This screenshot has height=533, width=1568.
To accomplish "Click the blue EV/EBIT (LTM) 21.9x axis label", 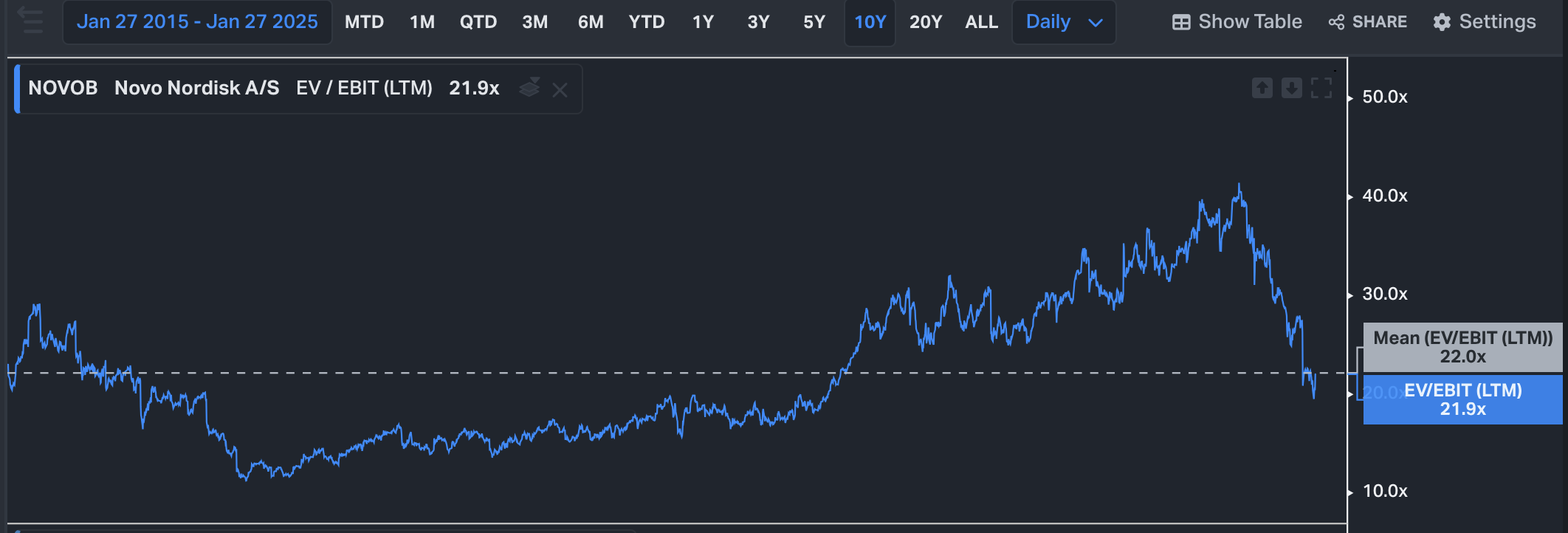I will click(x=1462, y=399).
